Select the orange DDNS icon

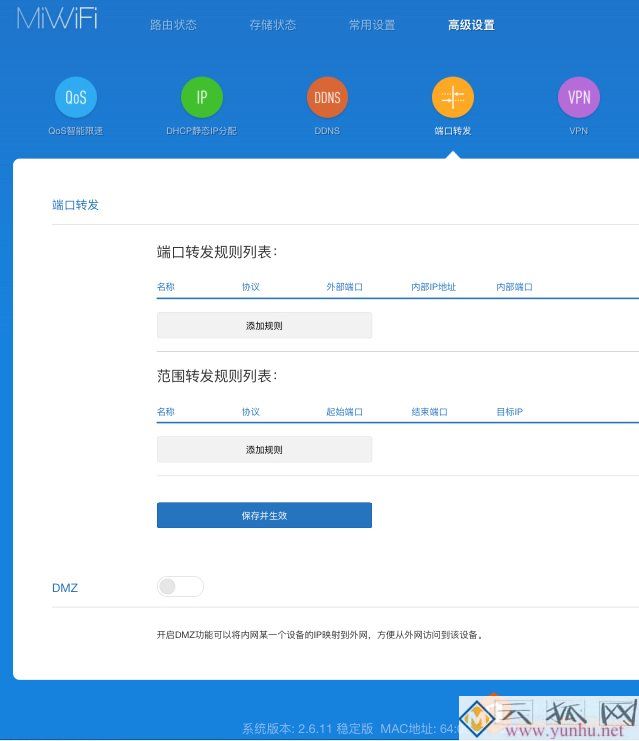point(327,97)
